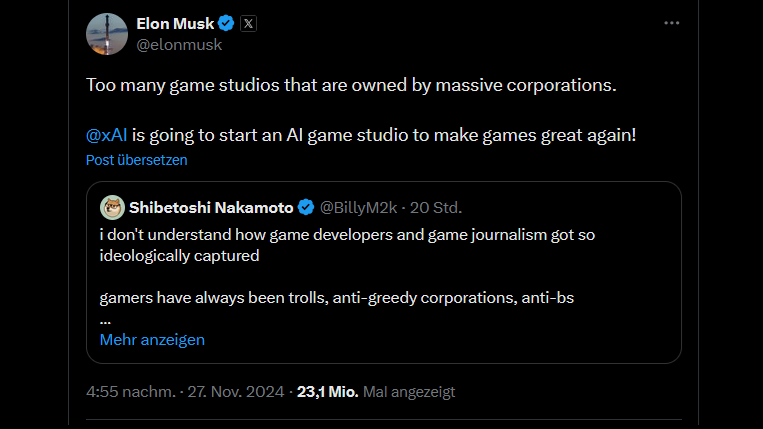Click verified badge next to Shibetoshi Nakamoto
The width and height of the screenshot is (763, 429).
click(x=306, y=208)
